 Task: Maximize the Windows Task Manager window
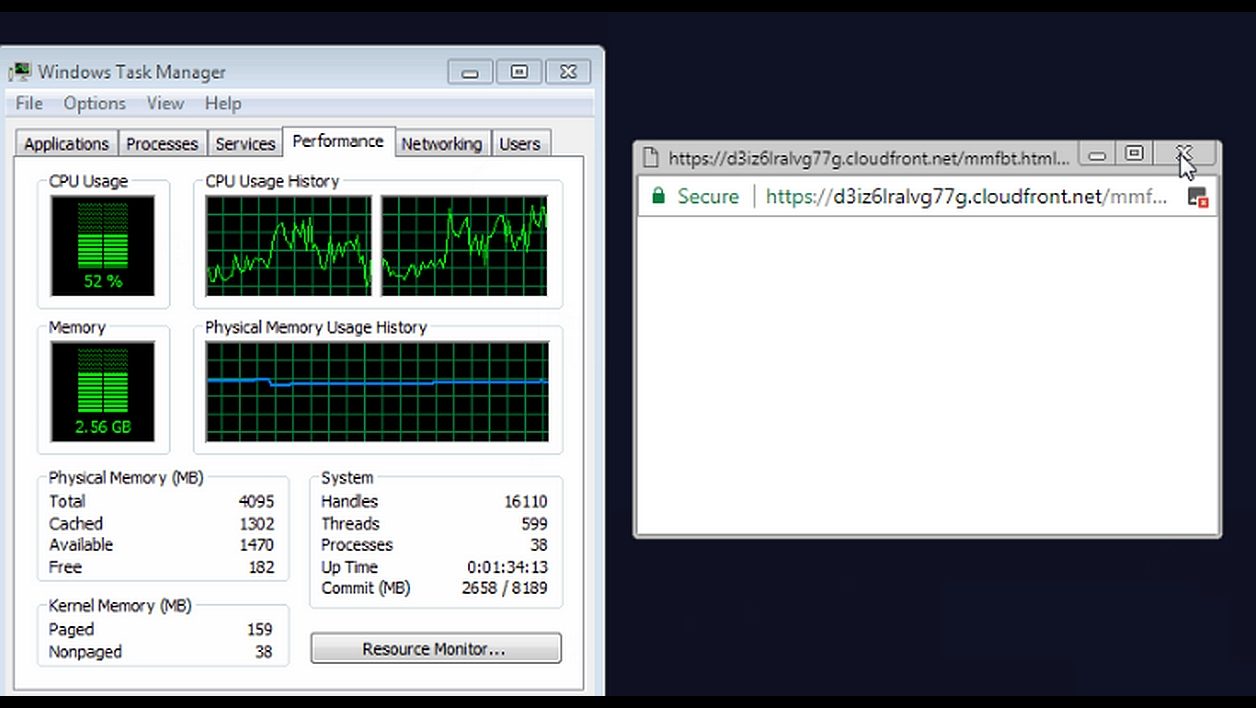point(519,72)
